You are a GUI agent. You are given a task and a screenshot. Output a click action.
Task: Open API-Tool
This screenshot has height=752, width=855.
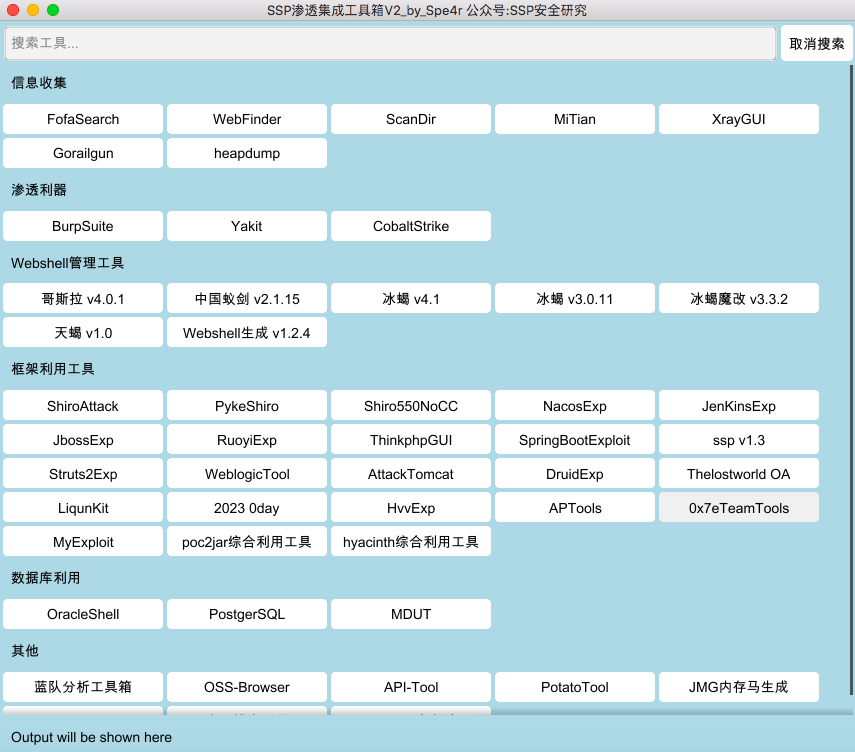(411, 687)
